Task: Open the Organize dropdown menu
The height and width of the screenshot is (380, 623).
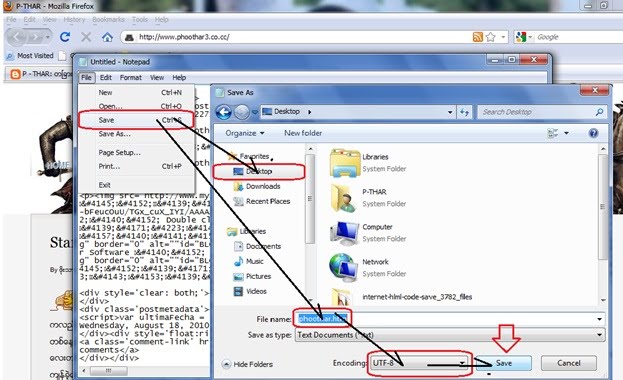Action: pyautogui.click(x=245, y=133)
